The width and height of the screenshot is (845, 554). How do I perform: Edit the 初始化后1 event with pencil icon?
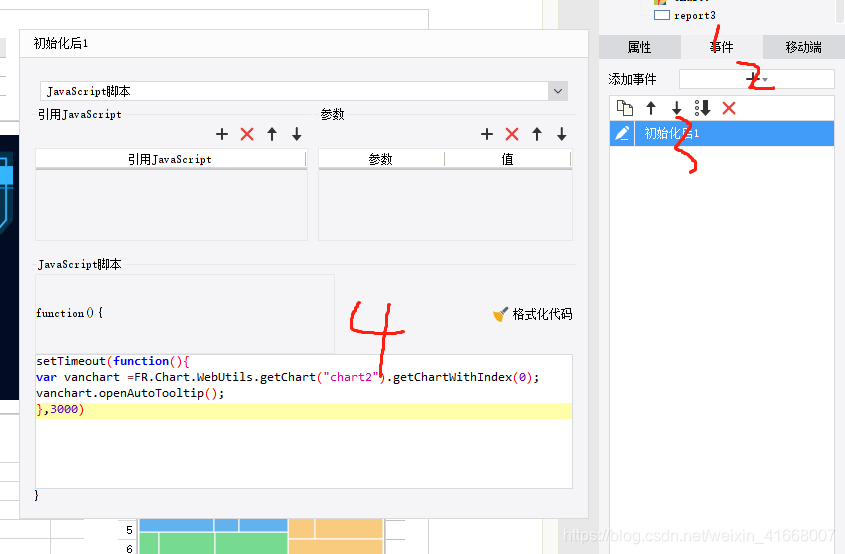point(622,133)
